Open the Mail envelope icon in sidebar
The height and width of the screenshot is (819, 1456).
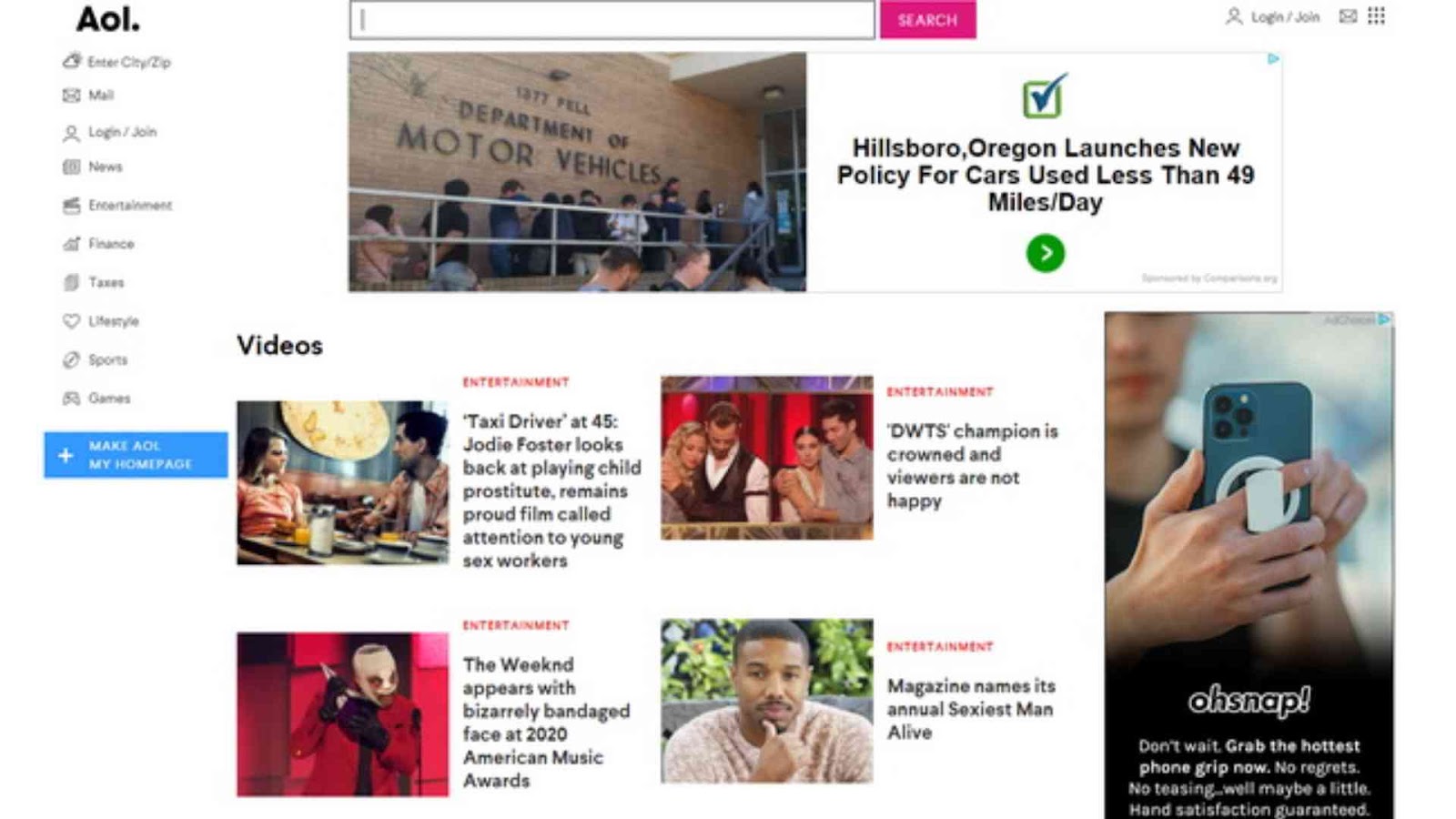(71, 96)
